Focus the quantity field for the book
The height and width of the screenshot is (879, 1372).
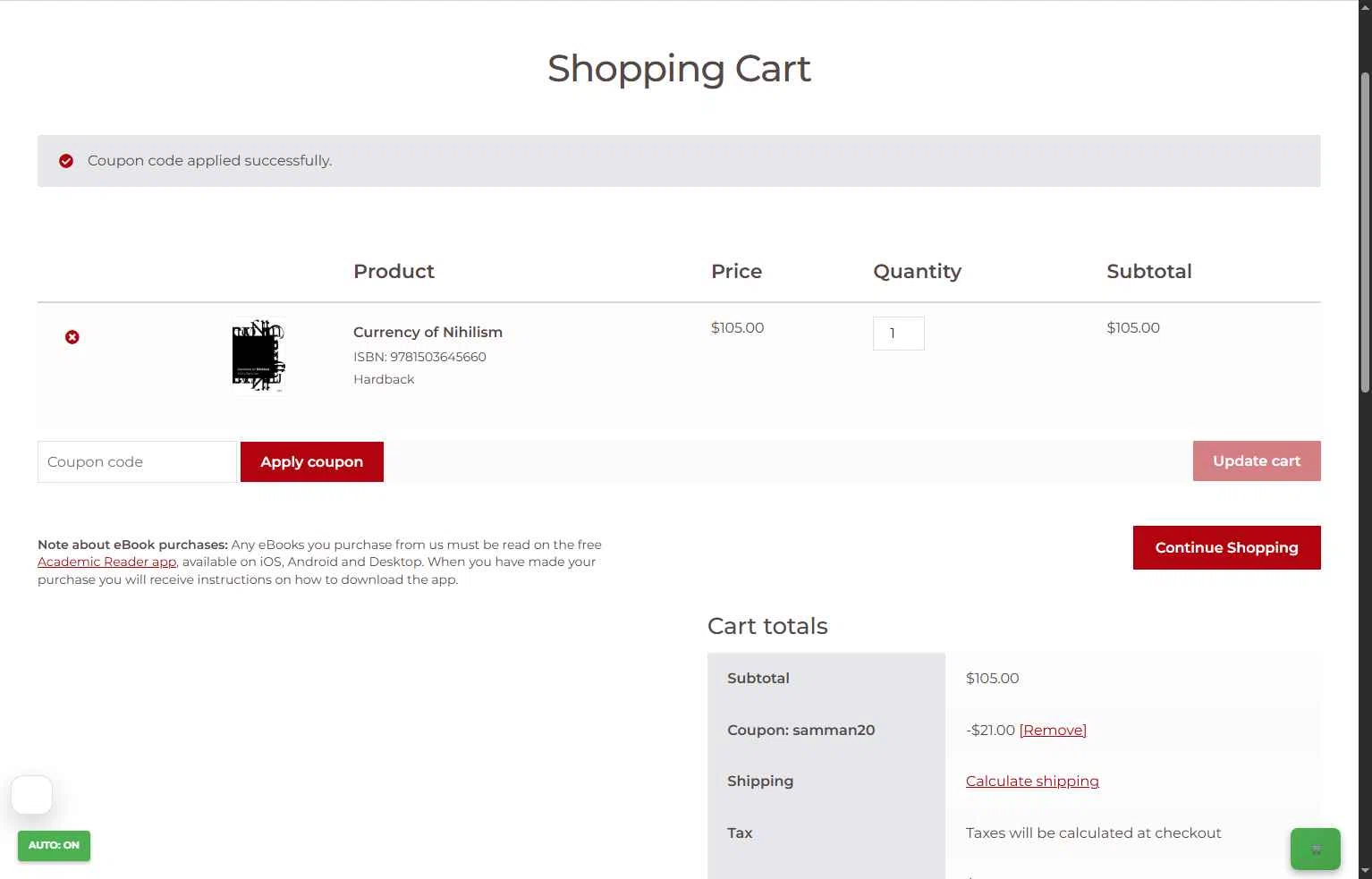pos(898,334)
